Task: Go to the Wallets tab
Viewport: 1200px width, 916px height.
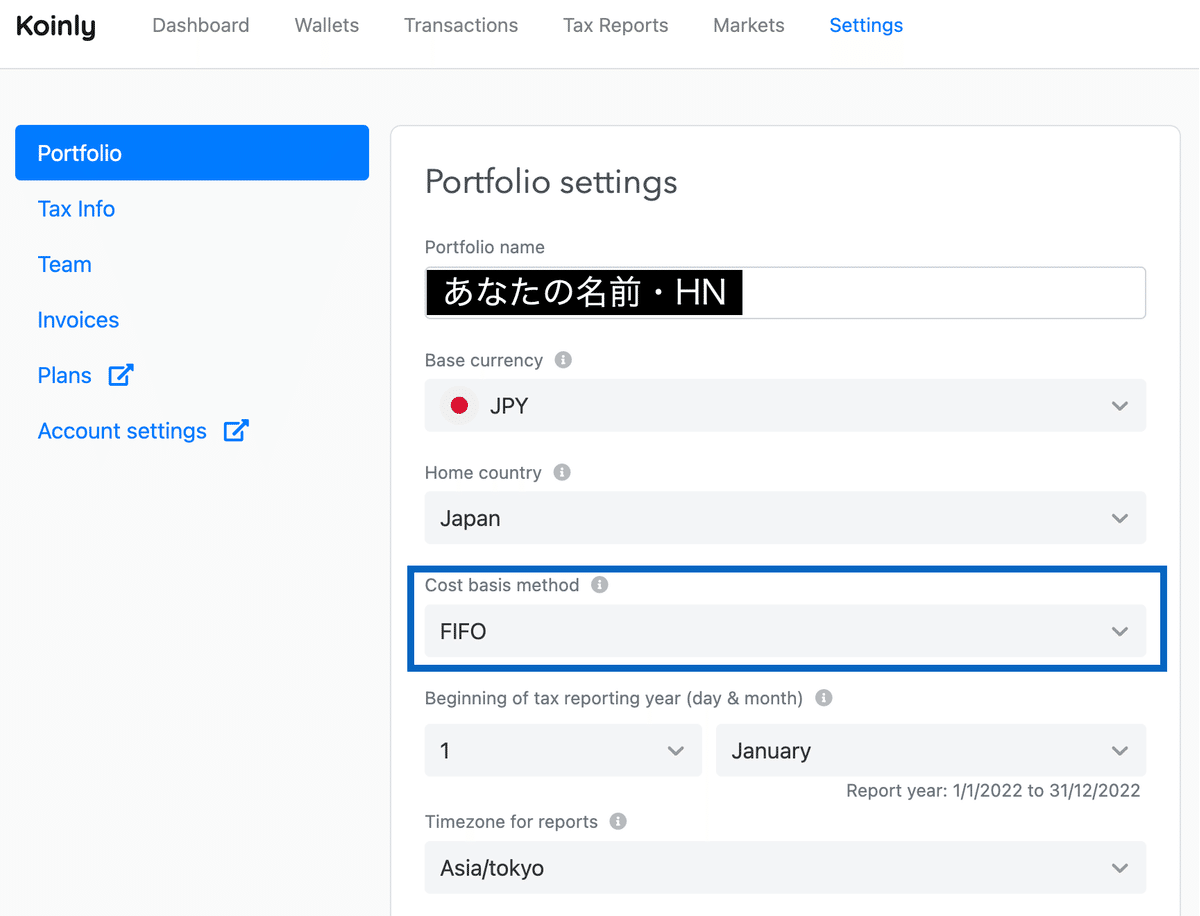Action: pyautogui.click(x=327, y=26)
